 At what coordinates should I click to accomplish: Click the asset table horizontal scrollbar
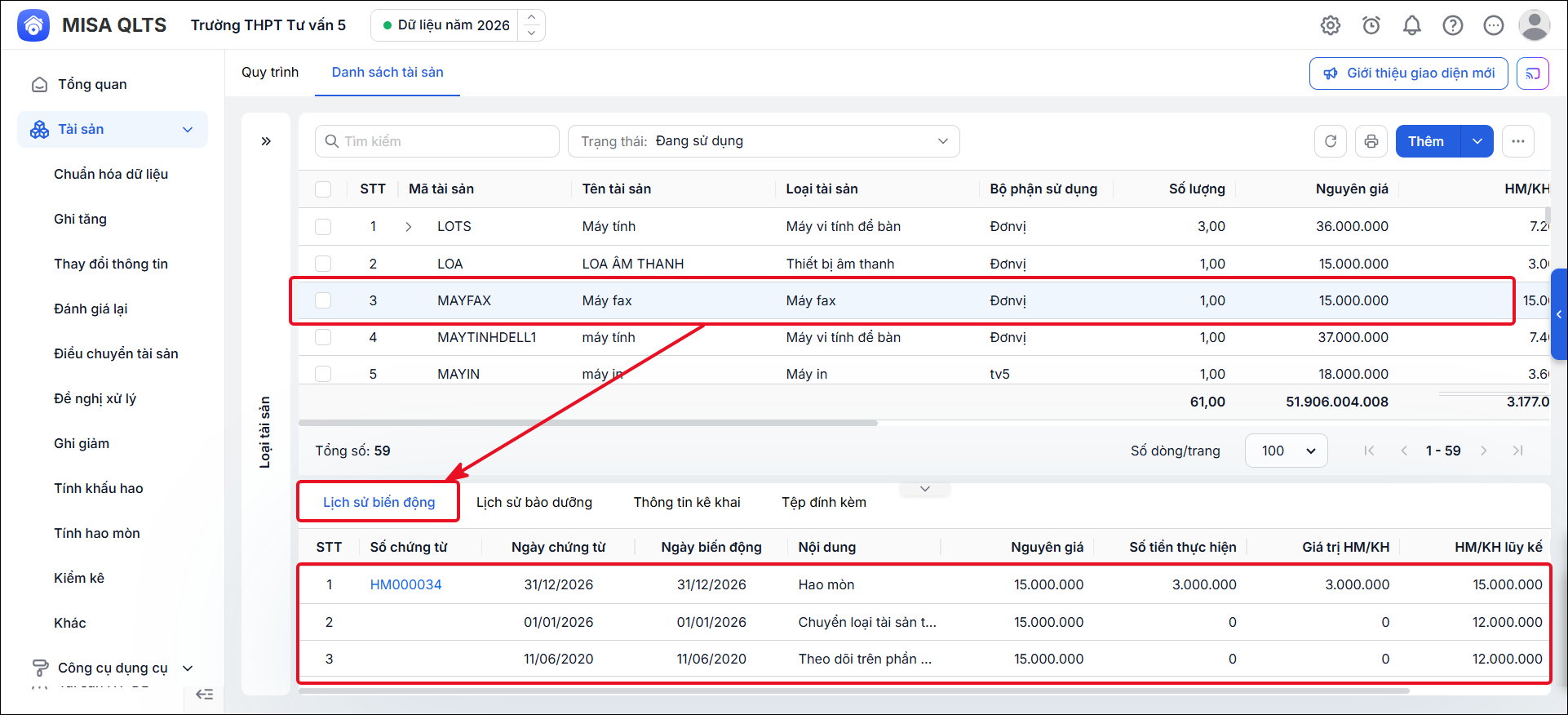pyautogui.click(x=588, y=423)
